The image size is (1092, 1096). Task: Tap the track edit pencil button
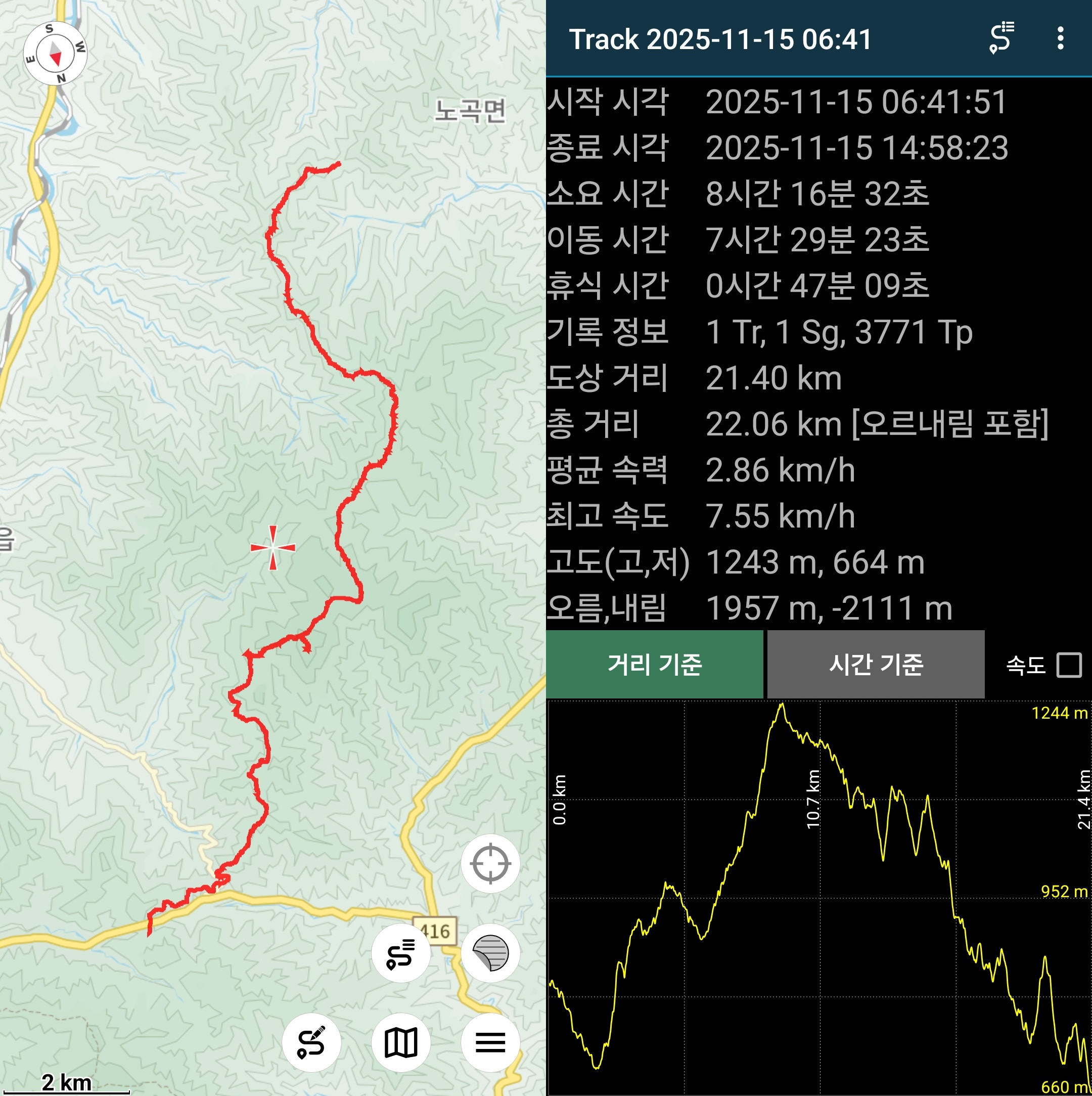(x=311, y=1042)
